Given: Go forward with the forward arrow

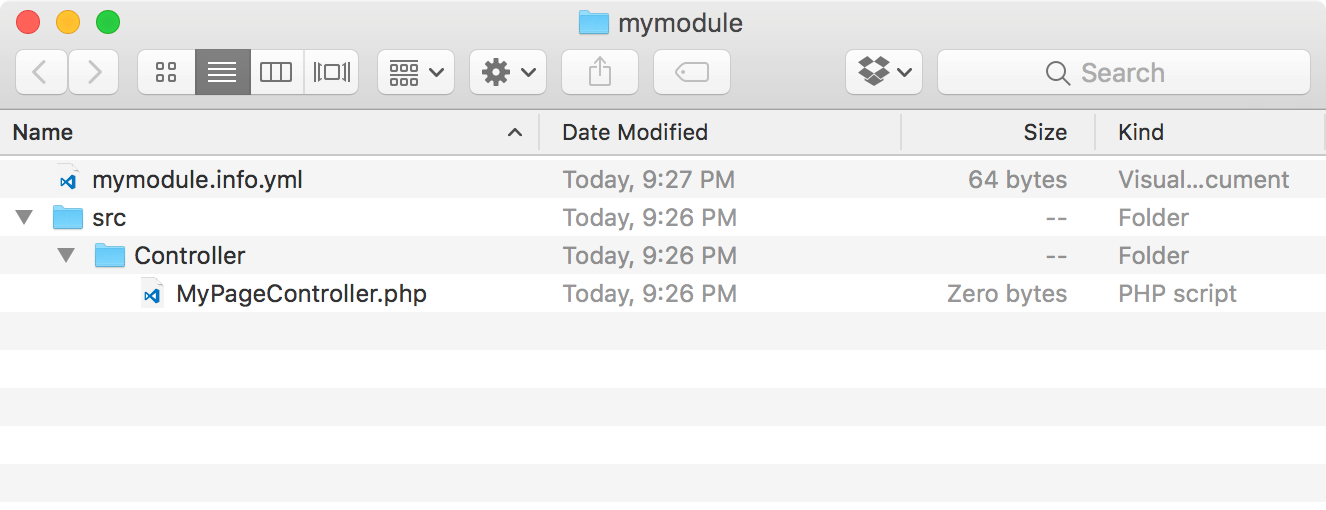Looking at the screenshot, I should click(94, 72).
